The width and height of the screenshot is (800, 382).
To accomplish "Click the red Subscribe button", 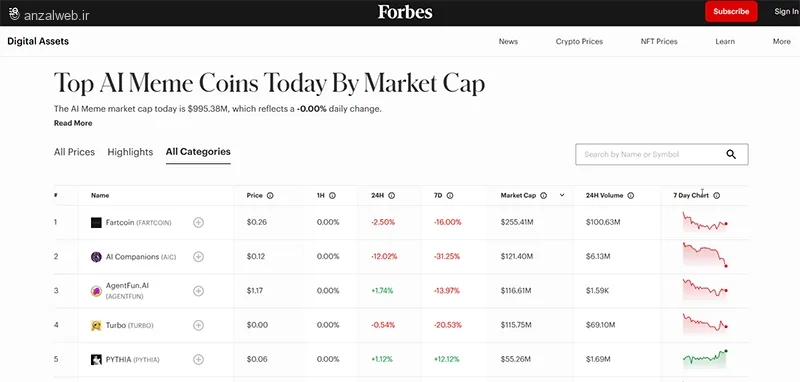I will pyautogui.click(x=731, y=11).
